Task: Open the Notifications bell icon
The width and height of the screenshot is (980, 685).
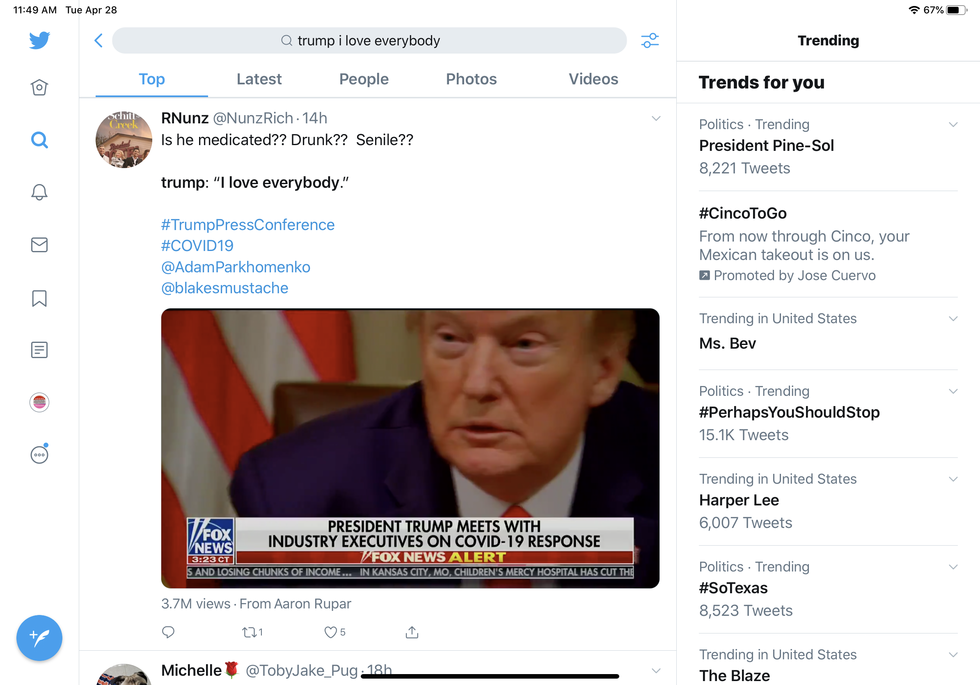Action: (39, 192)
